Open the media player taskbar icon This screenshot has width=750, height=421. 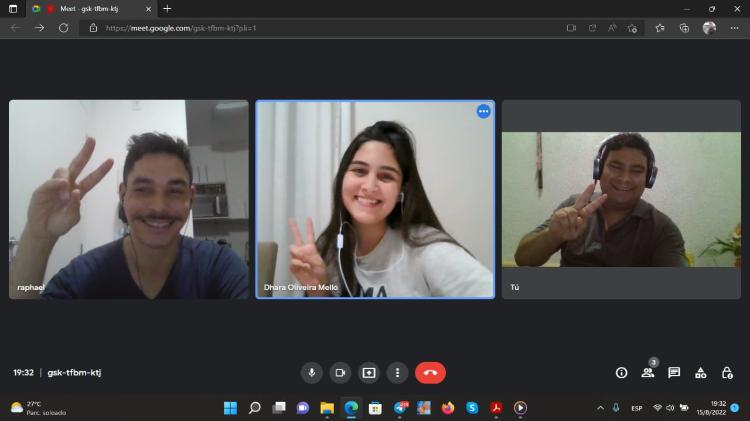520,408
